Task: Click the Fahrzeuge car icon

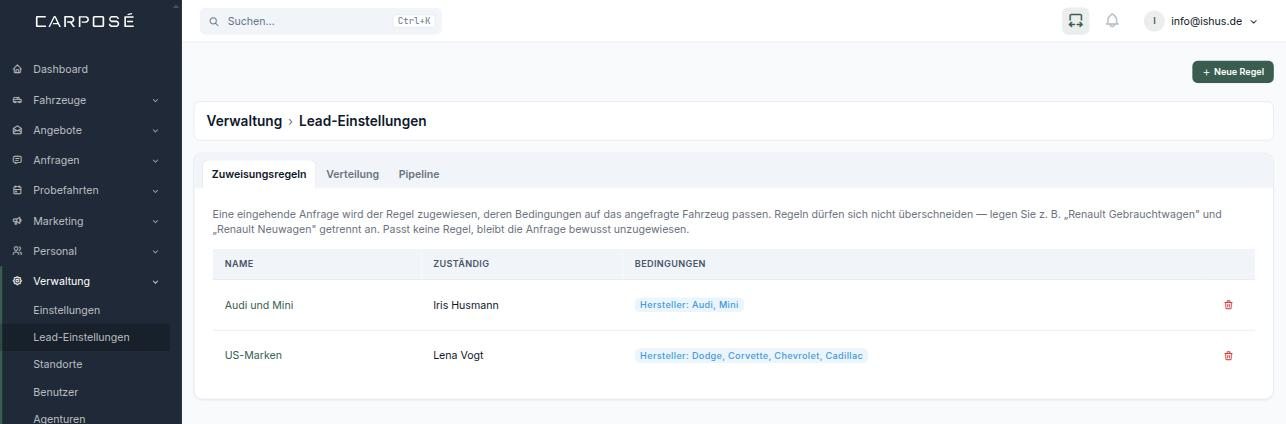Action: point(17,100)
